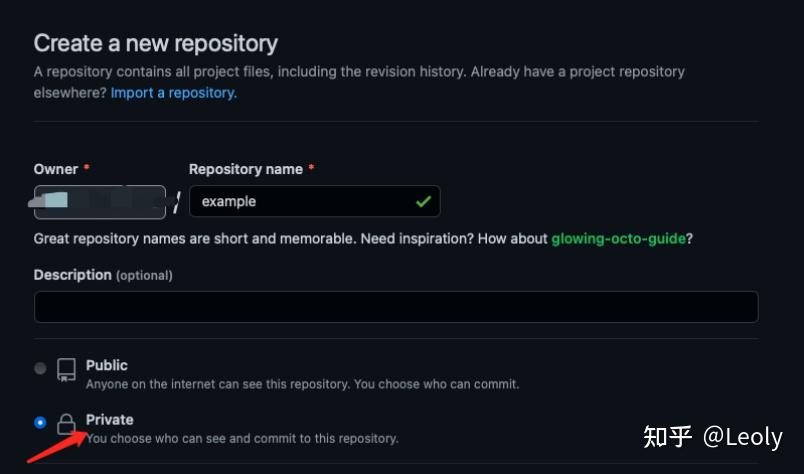804x474 pixels.
Task: Click the @Leoly watermark text
Action: pyautogui.click(x=742, y=437)
